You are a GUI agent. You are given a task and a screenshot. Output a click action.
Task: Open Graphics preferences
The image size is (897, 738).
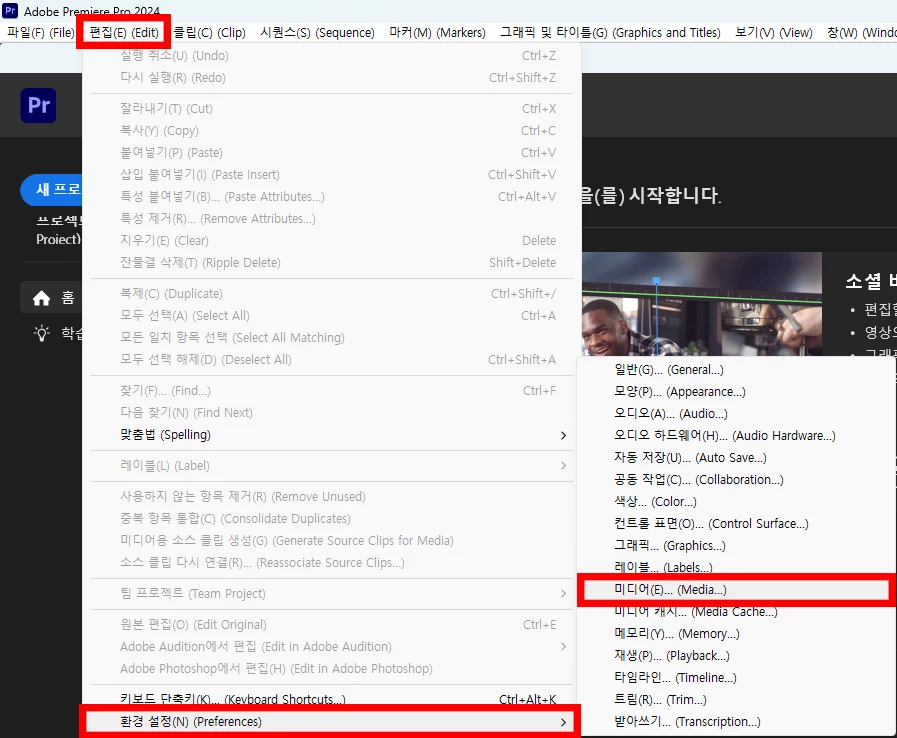[x=735, y=546]
